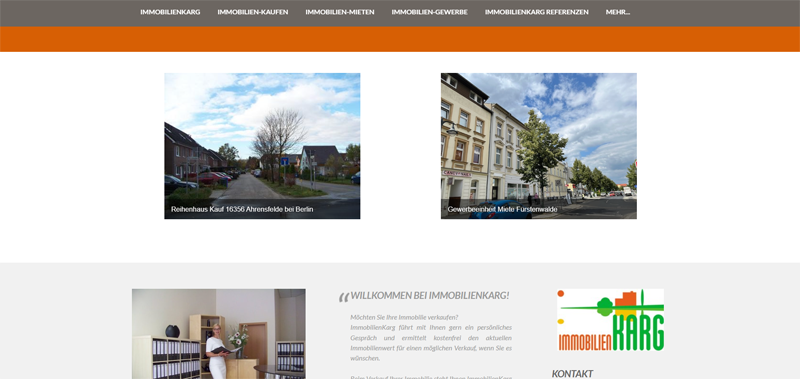Click the Ahrensfelde street photo thumbnail
The height and width of the screenshot is (379, 800).
[x=262, y=146]
